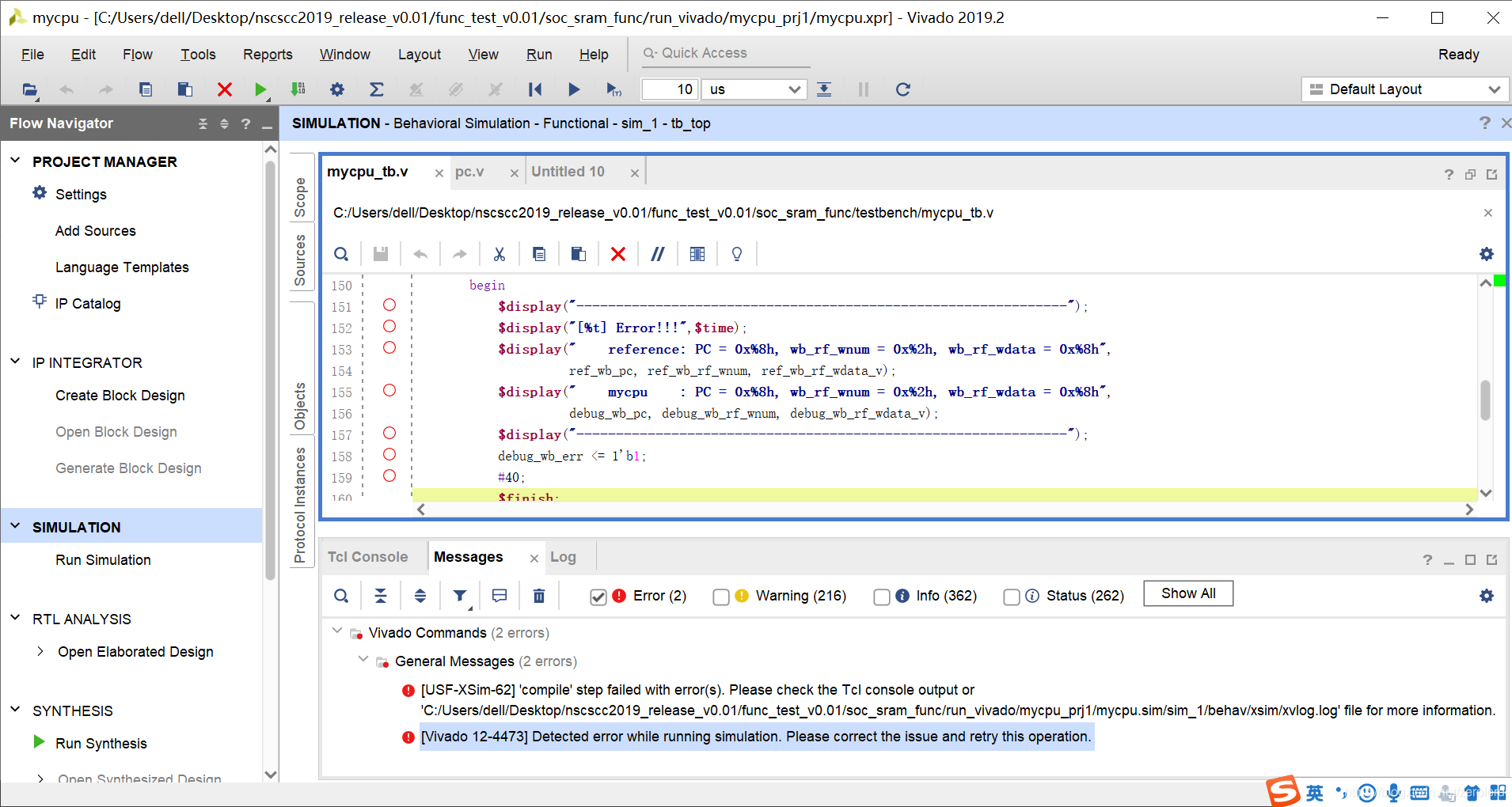
Task: Click the Messages filter funnel icon
Action: point(460,596)
